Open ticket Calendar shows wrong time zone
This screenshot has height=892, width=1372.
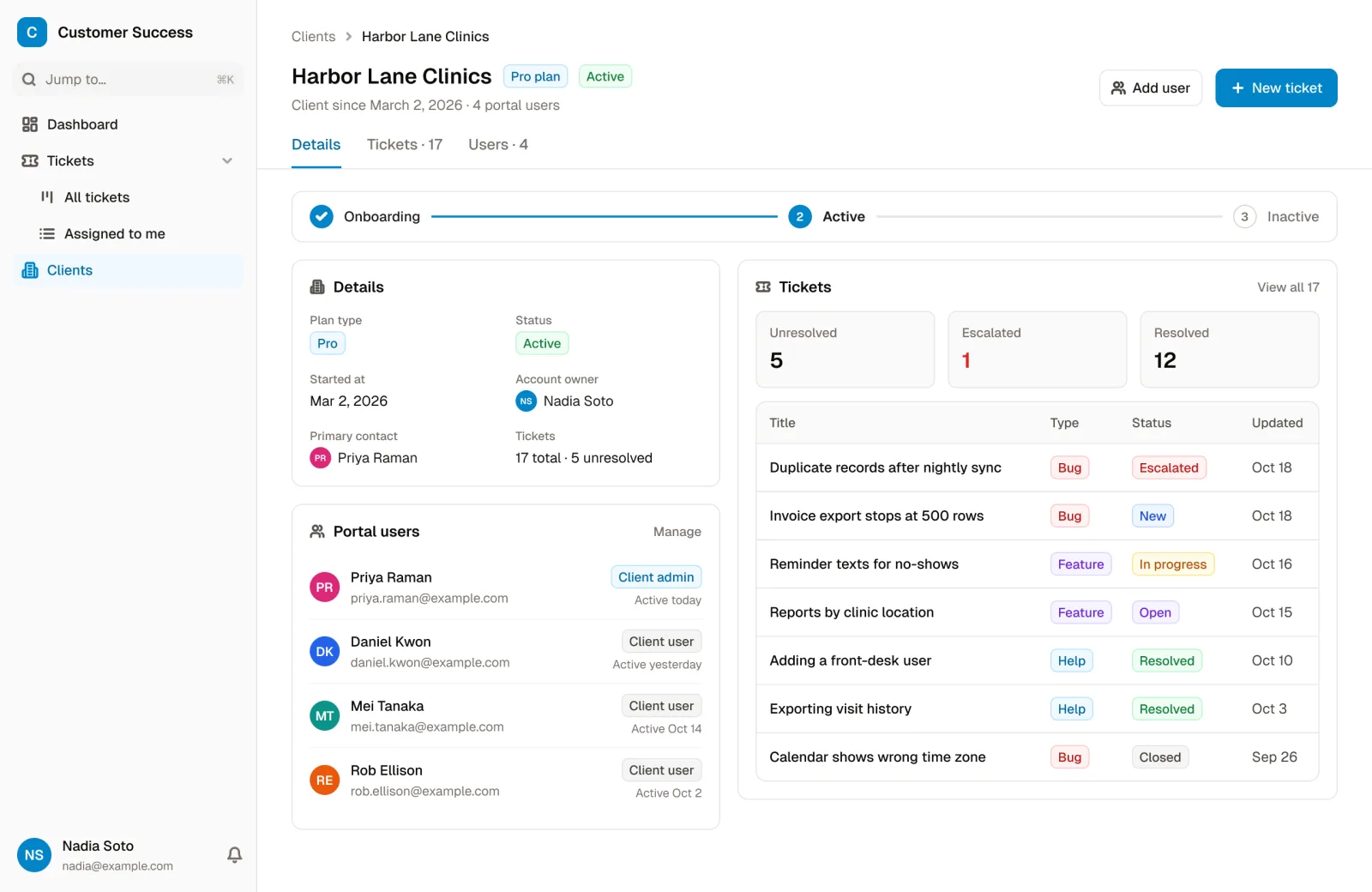click(x=1037, y=757)
